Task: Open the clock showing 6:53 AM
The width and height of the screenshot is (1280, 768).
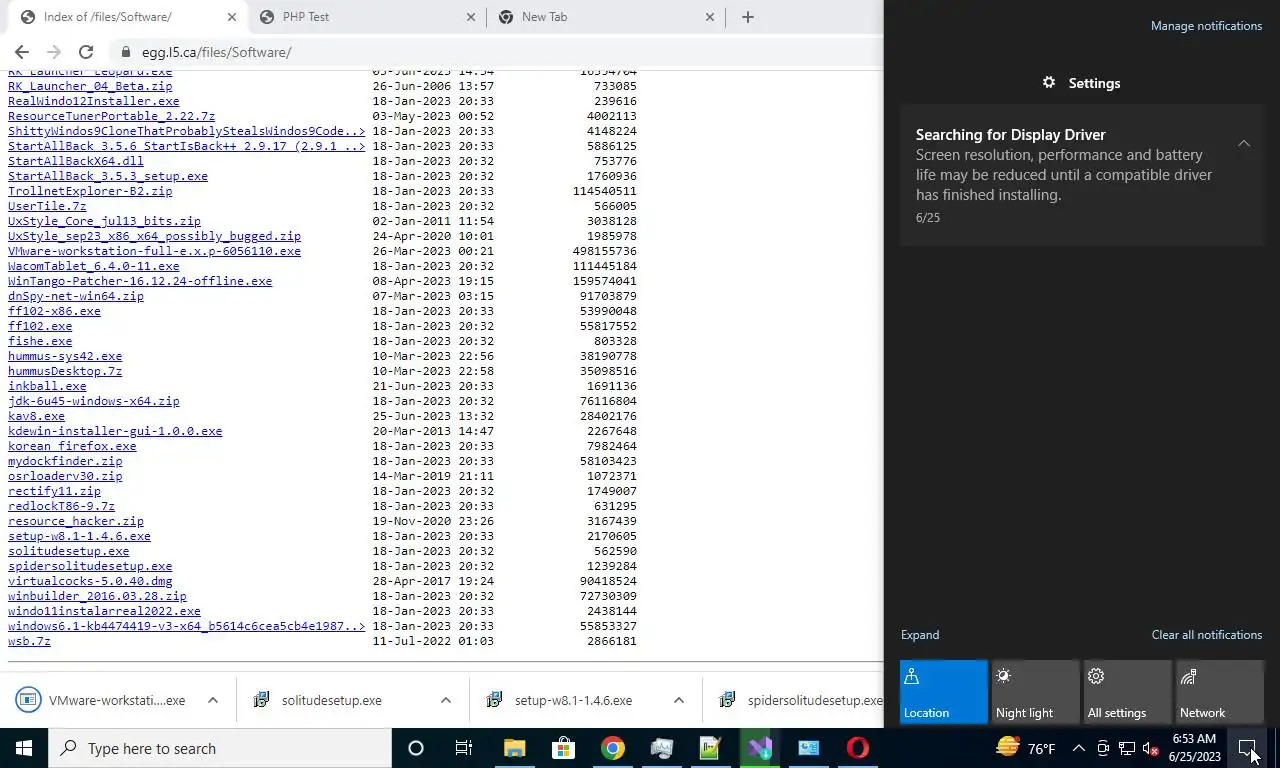Action: coord(1195,748)
